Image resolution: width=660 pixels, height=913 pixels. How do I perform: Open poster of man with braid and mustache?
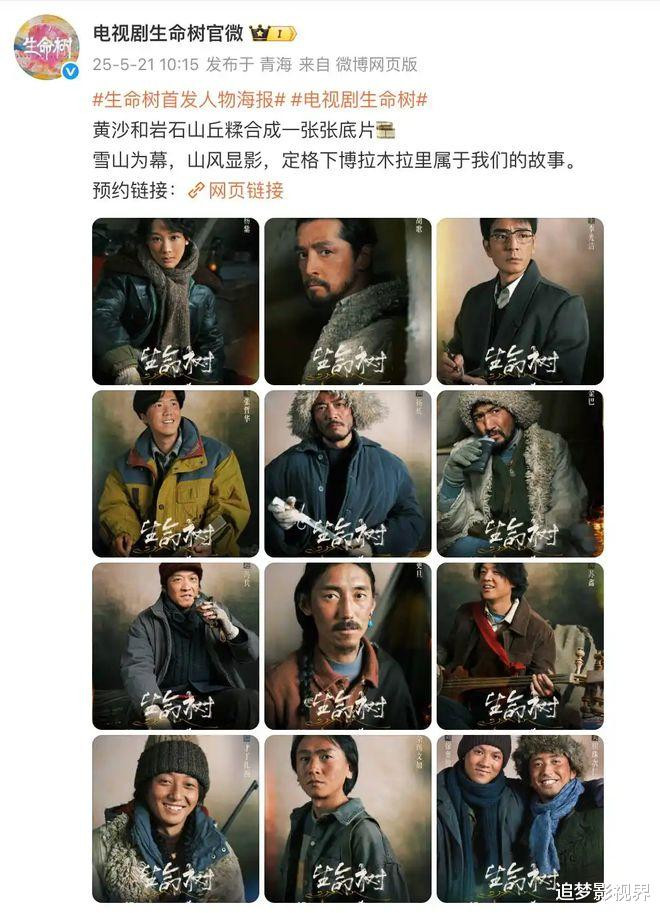click(348, 646)
